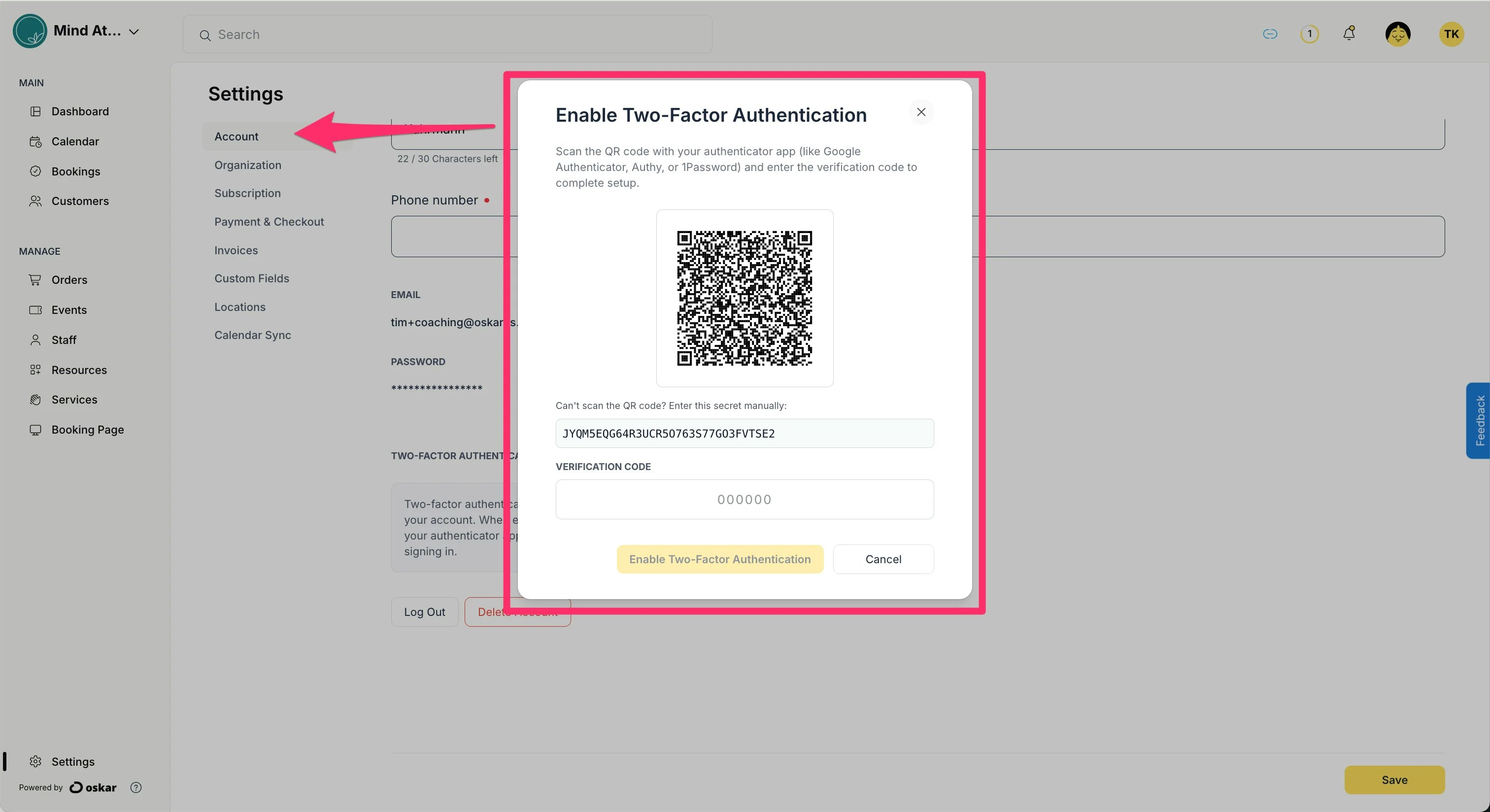This screenshot has width=1490, height=812.
Task: View the Booking Page settings
Action: [87, 430]
